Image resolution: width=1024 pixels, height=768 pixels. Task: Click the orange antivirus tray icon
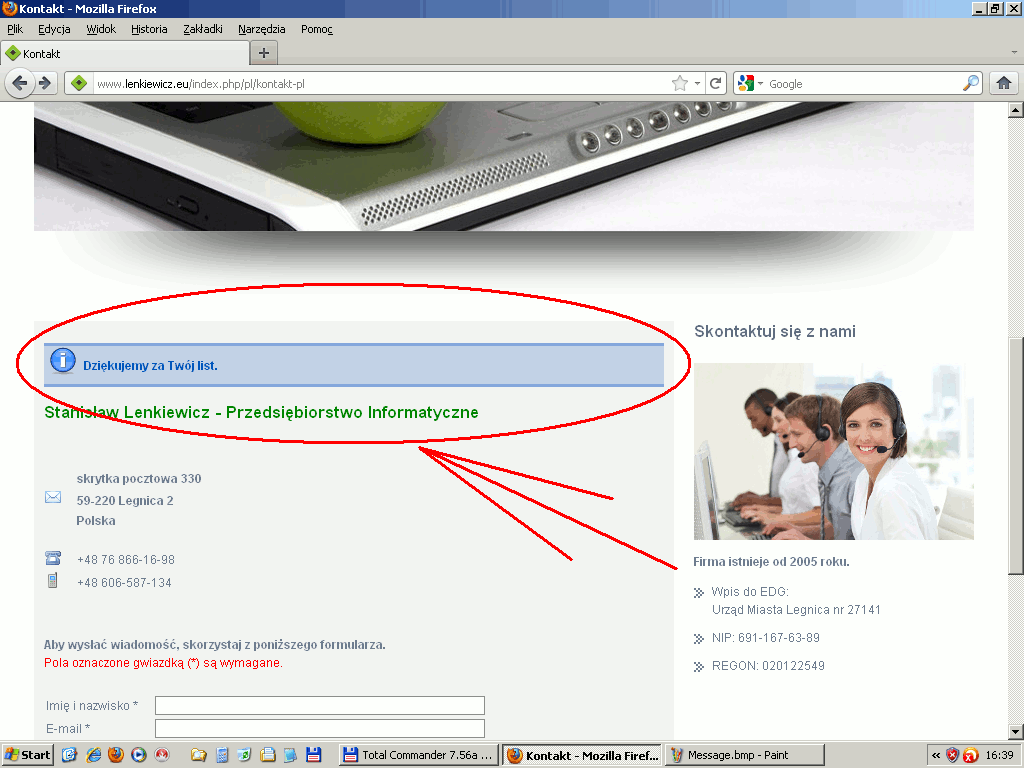pos(970,755)
